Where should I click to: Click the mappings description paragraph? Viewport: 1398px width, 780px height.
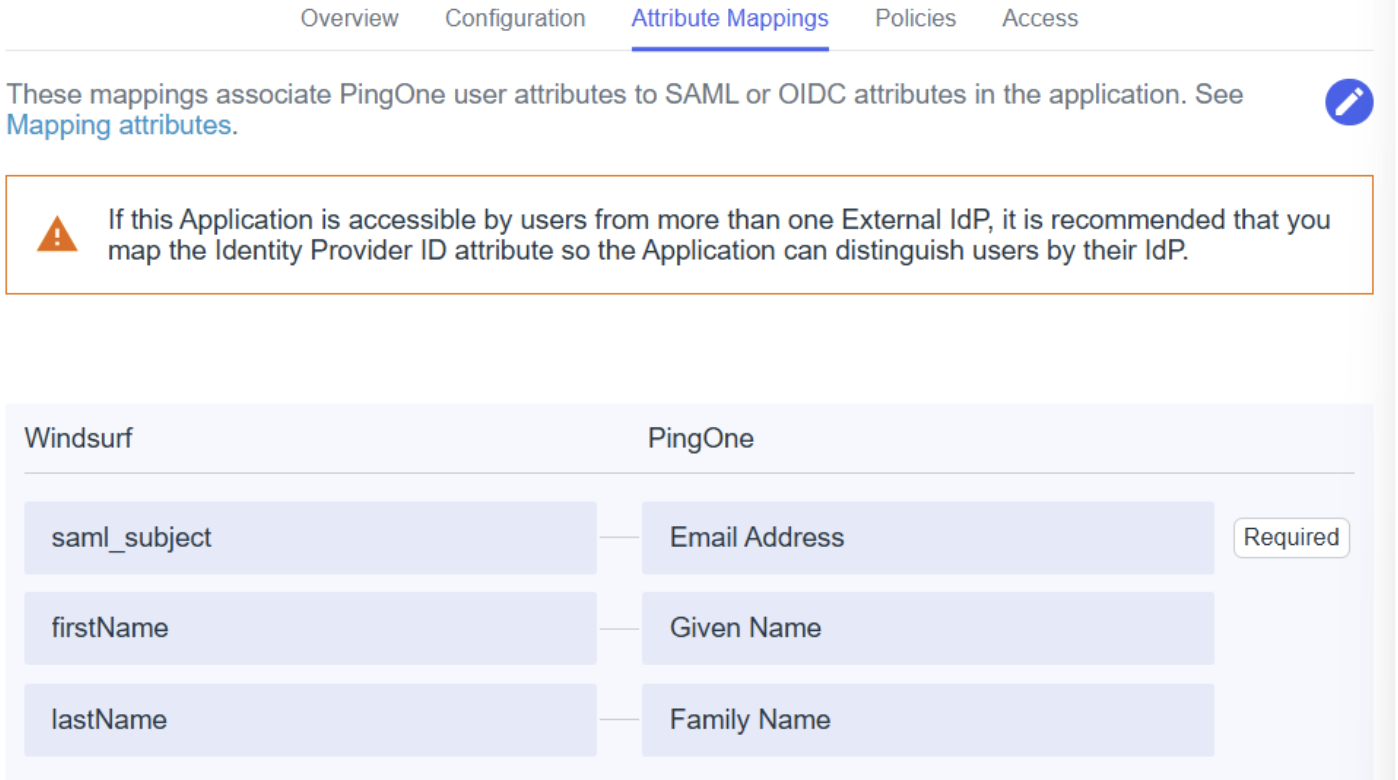(625, 110)
